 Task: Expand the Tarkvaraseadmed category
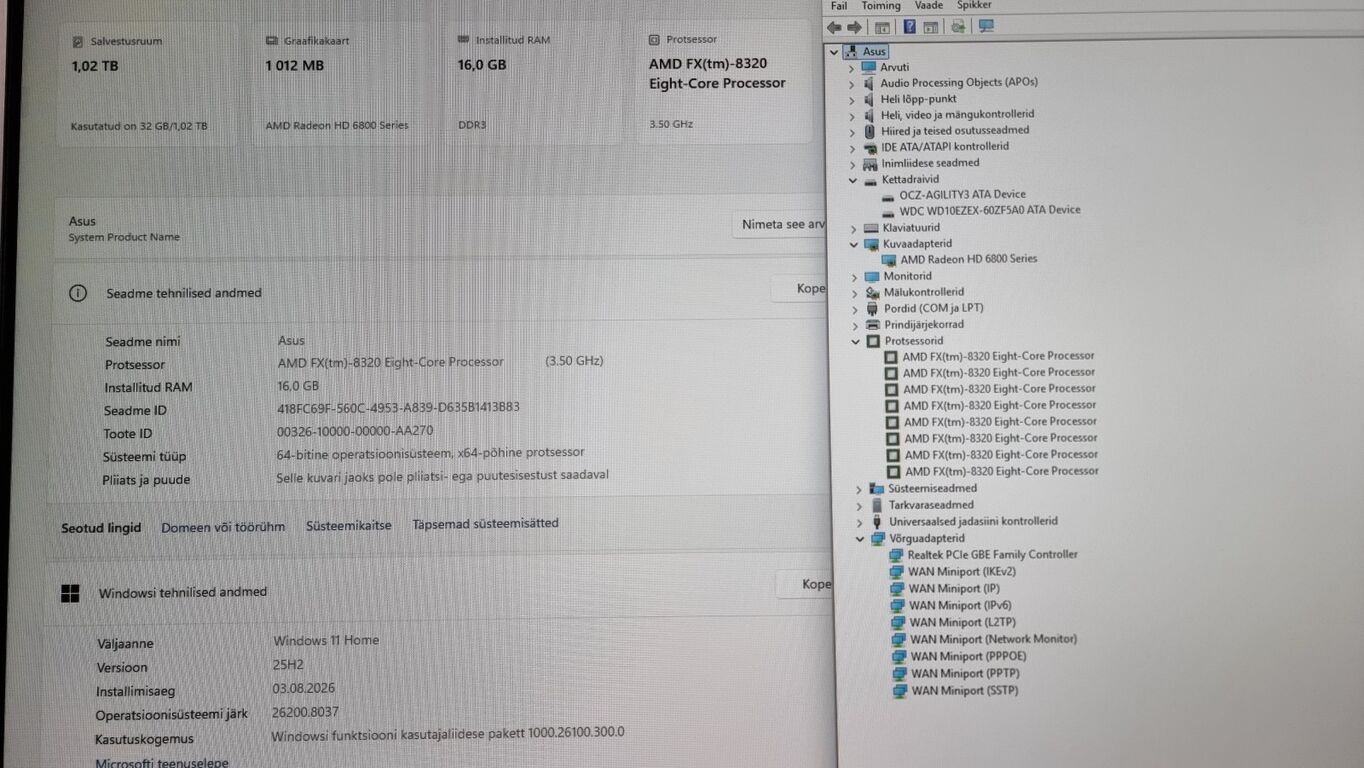click(858, 506)
